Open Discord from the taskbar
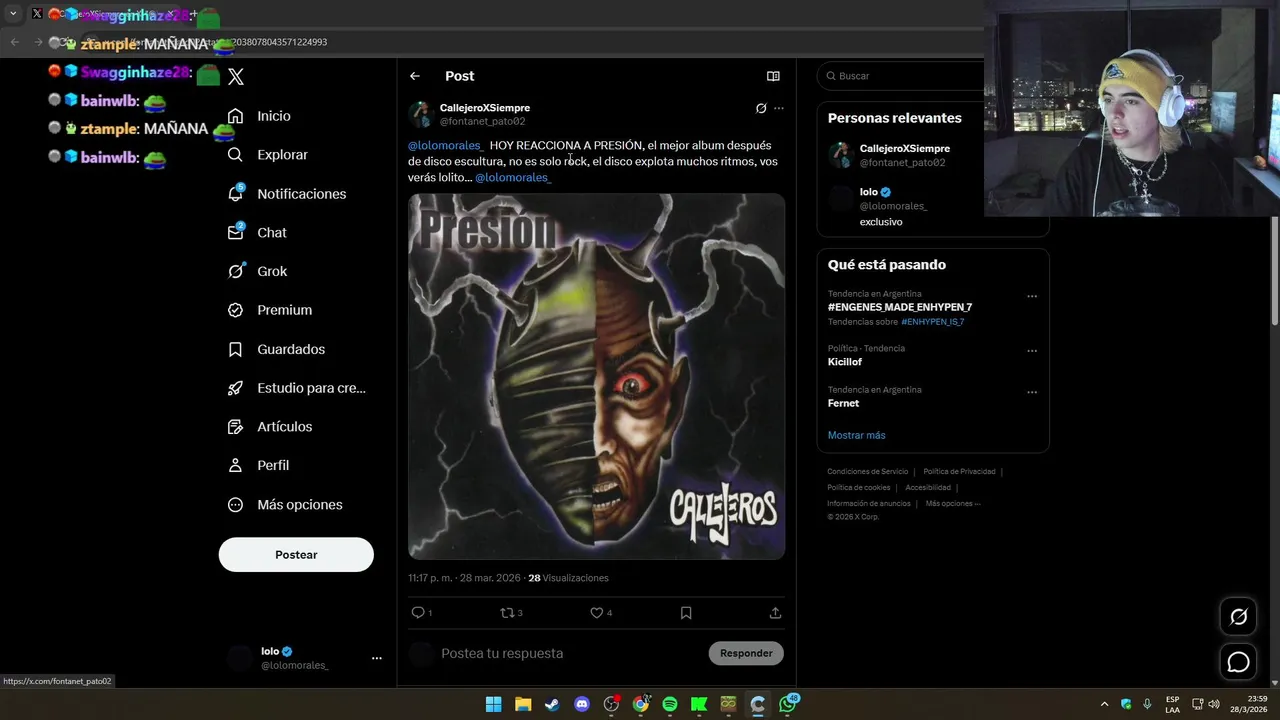This screenshot has width=1280, height=720. pos(582,704)
